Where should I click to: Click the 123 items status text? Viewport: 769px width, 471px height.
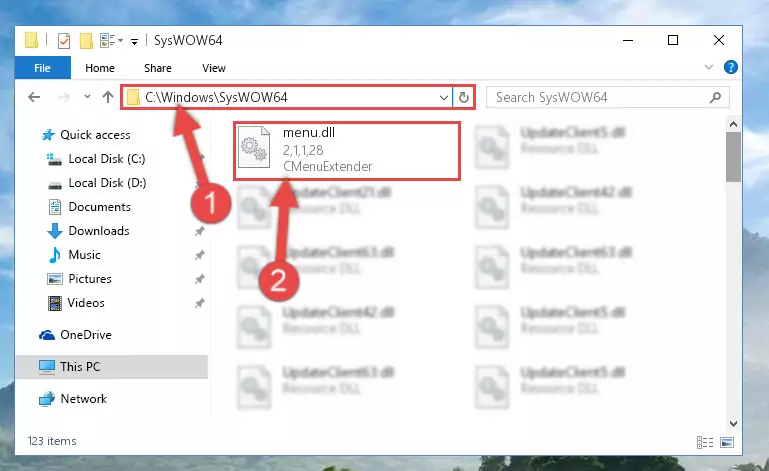tap(52, 441)
